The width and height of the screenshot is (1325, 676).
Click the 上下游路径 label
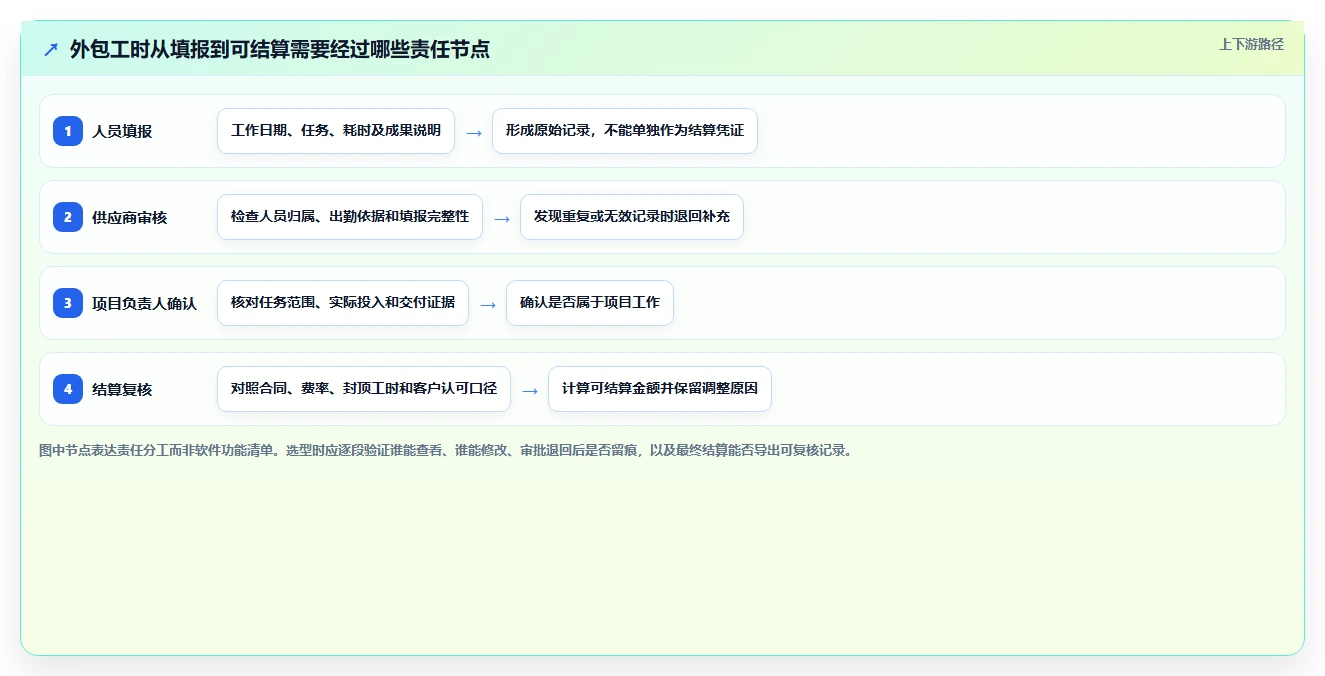click(x=1251, y=44)
